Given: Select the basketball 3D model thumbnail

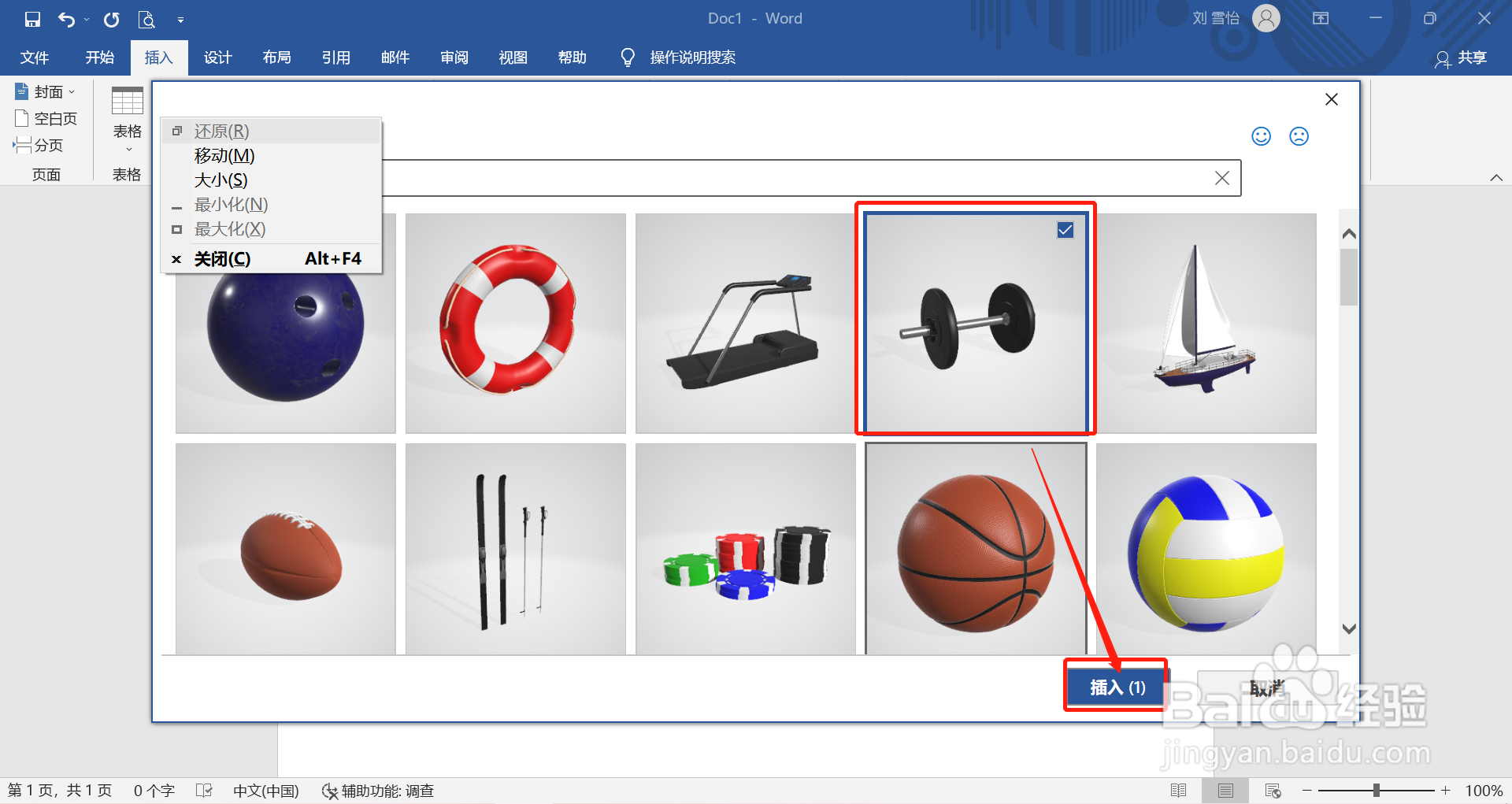Looking at the screenshot, I should point(975,549).
